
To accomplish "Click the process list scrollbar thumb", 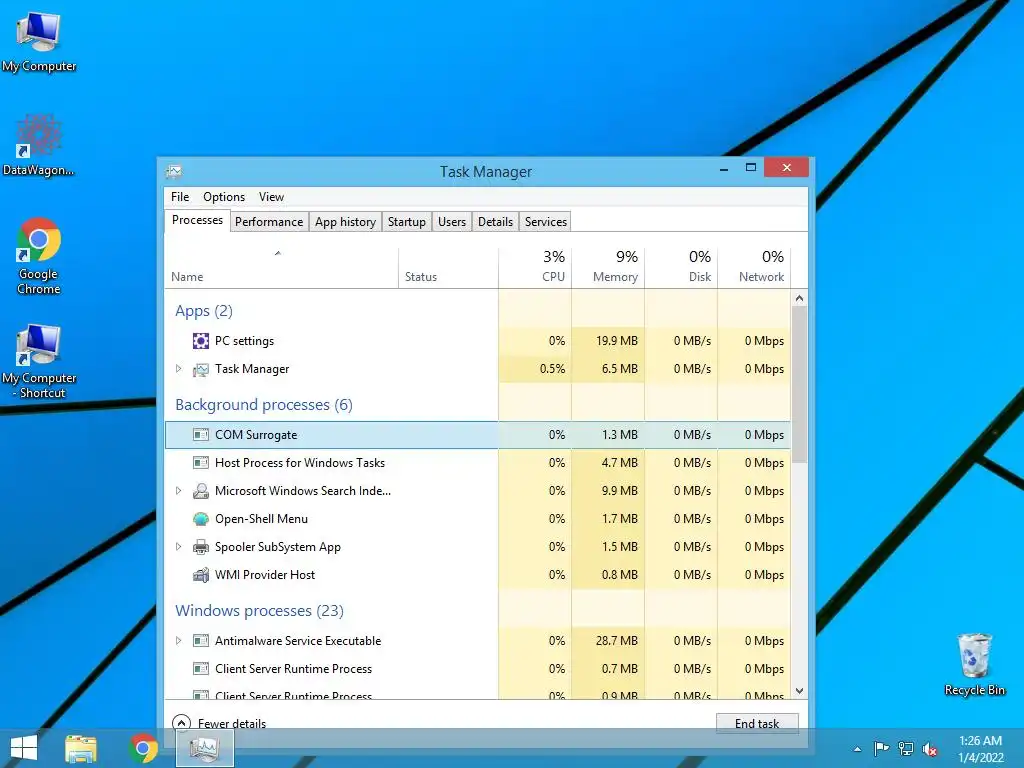I will coord(799,384).
